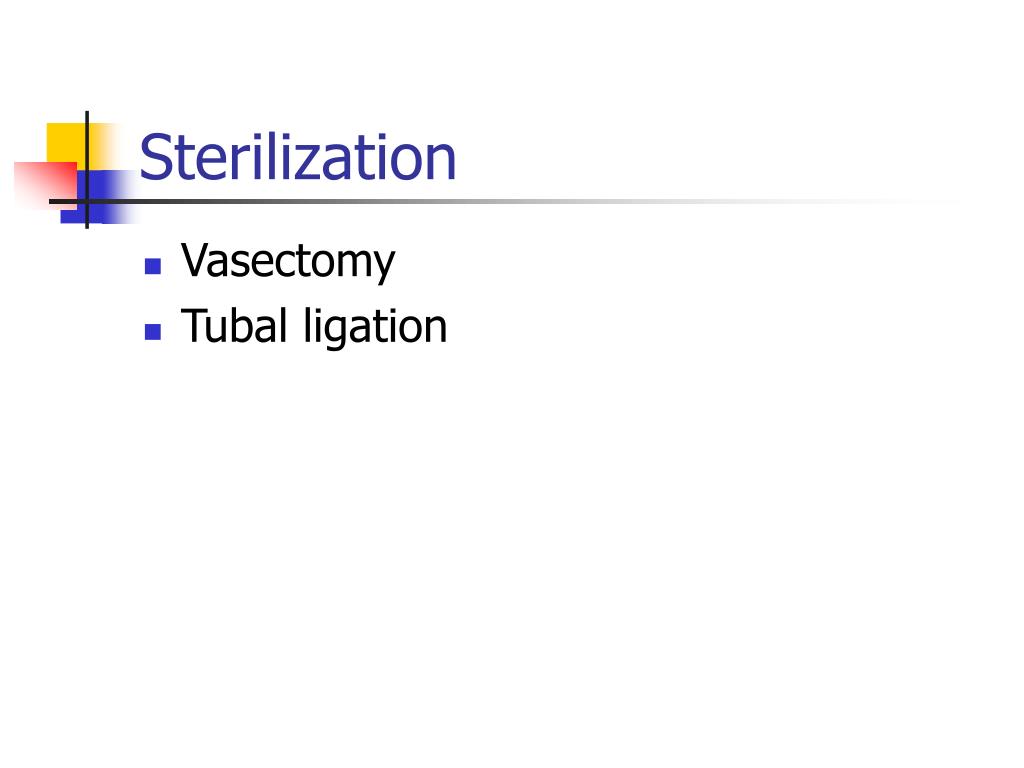The image size is (1024, 768).
Task: Click the word Tubal
Action: coord(234,325)
